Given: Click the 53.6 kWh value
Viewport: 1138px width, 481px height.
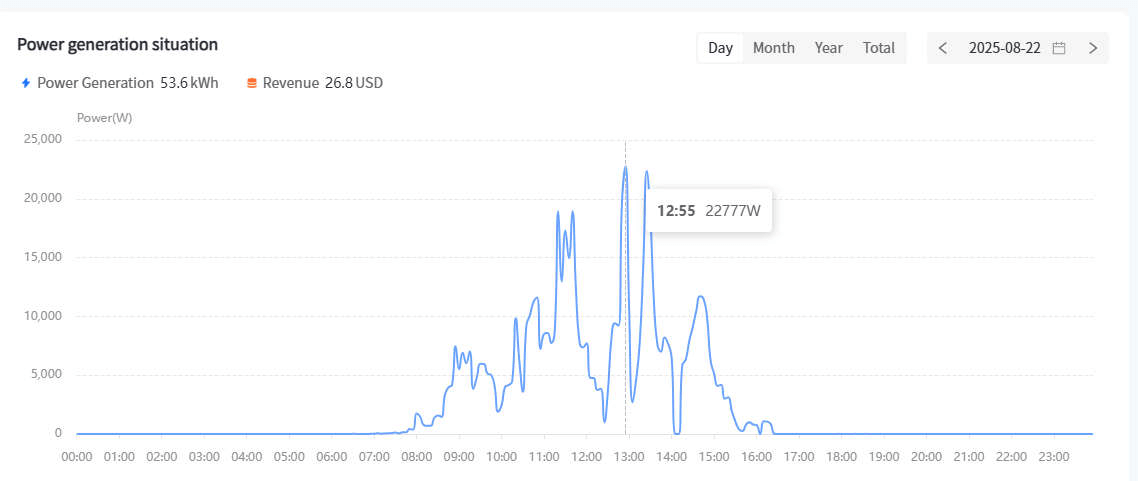Looking at the screenshot, I should pos(189,83).
